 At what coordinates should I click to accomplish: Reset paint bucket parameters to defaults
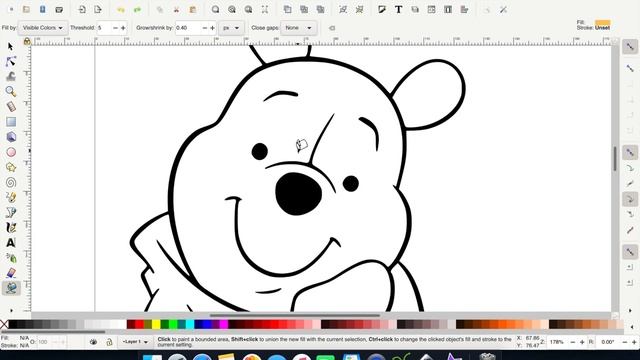(332, 28)
